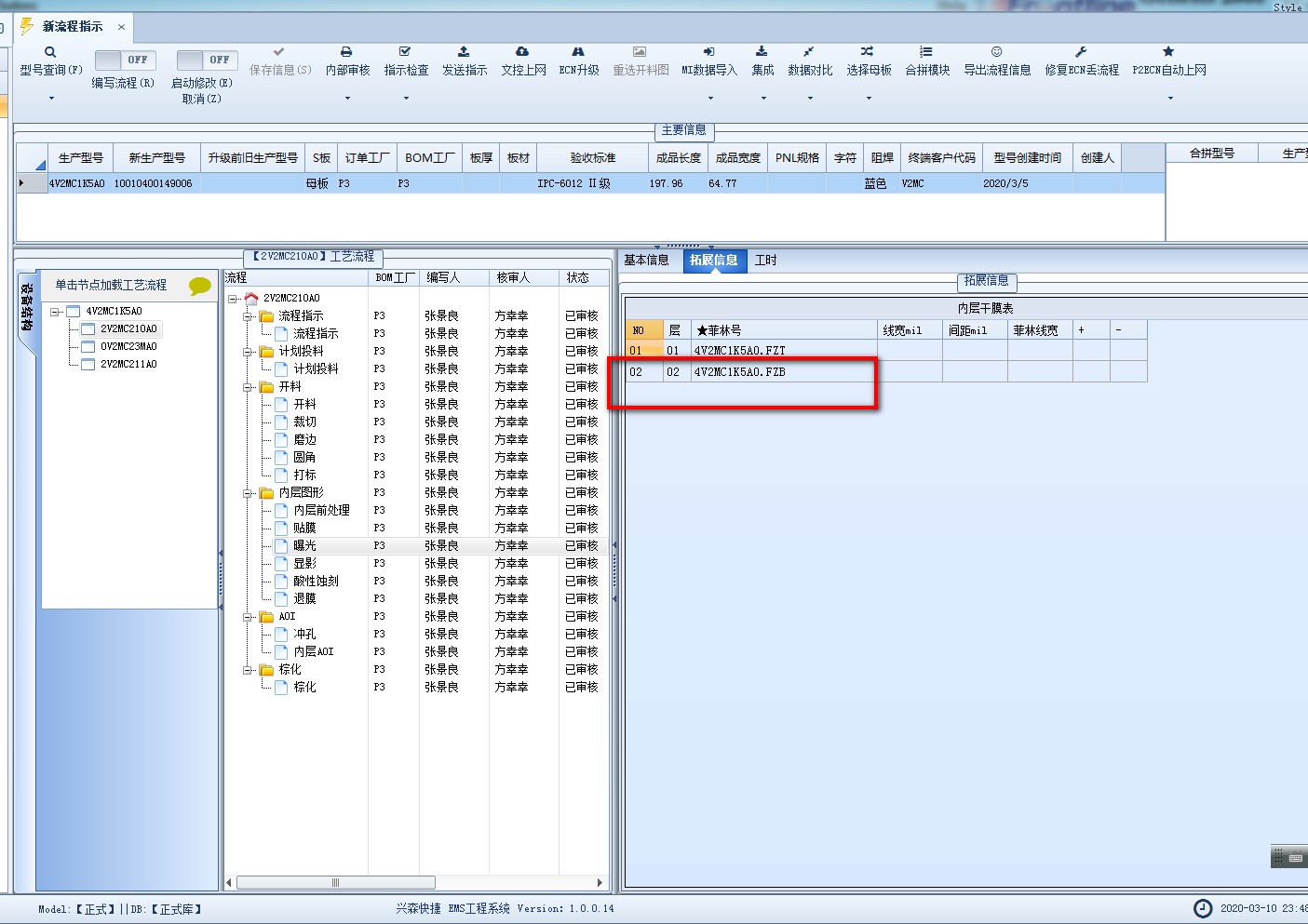Viewport: 1308px width, 924px height.
Task: Click the 生产型号 column header
Action: pos(81,158)
